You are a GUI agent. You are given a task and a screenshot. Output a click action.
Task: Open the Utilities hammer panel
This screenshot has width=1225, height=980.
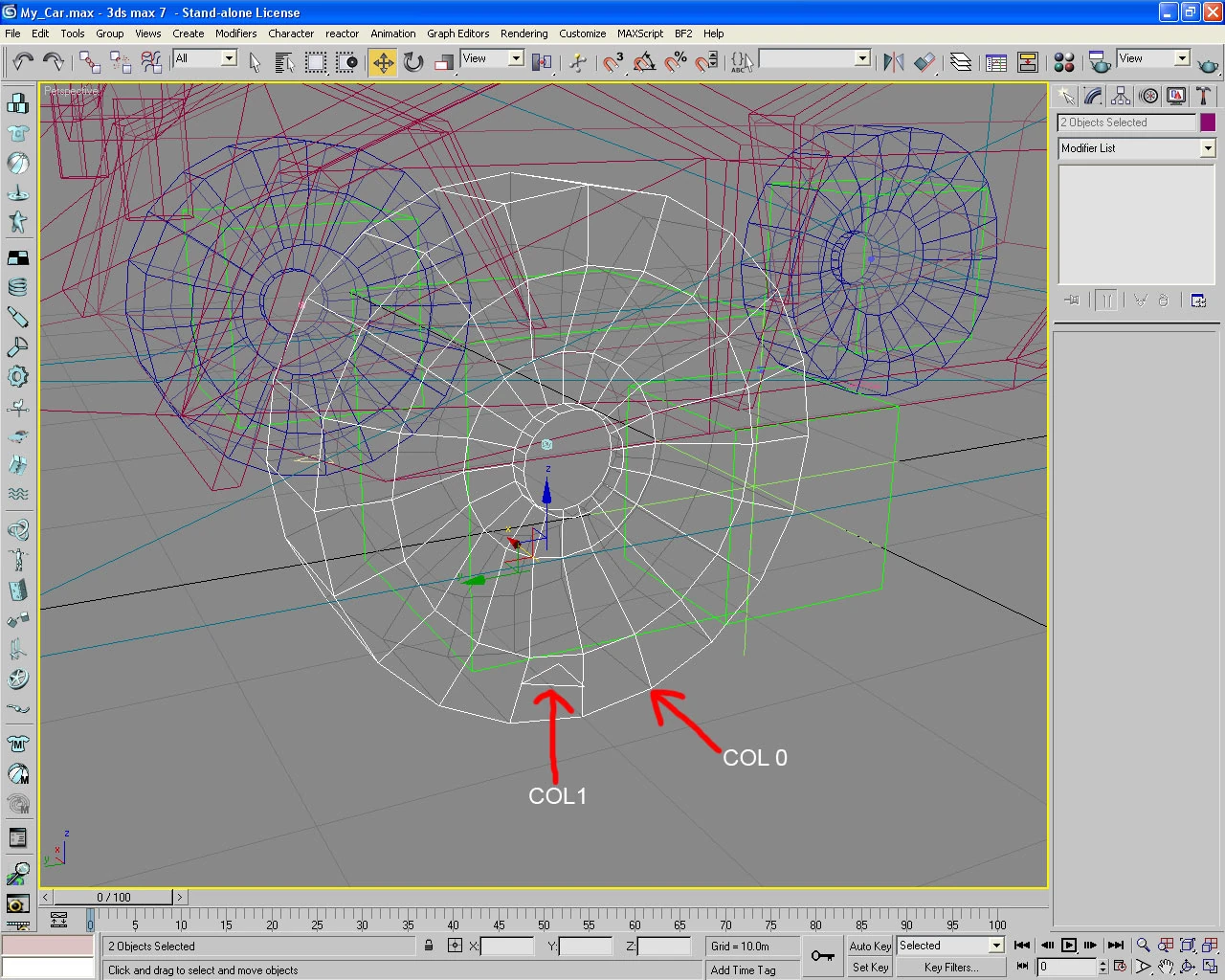[x=1203, y=96]
